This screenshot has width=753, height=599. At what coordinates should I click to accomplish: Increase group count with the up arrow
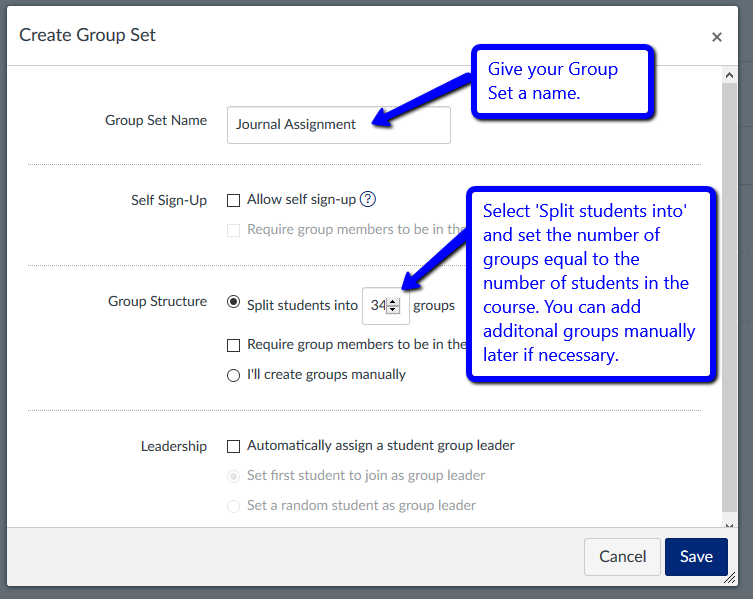point(393,301)
